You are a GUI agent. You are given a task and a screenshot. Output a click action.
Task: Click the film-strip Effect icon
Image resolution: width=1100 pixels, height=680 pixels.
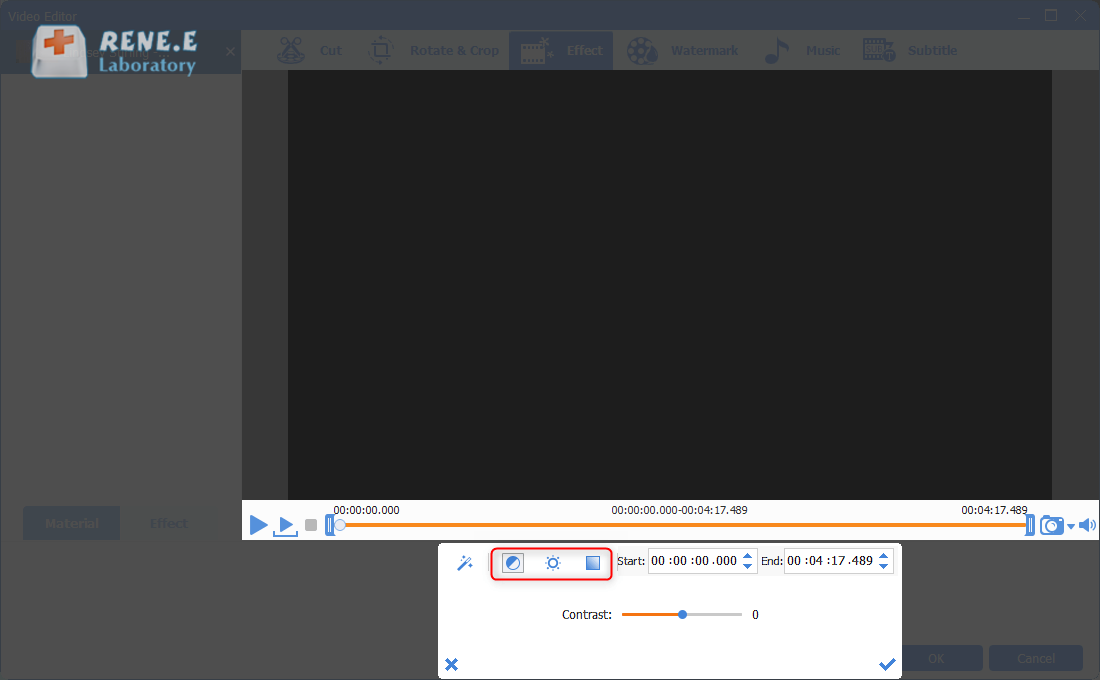tap(536, 51)
